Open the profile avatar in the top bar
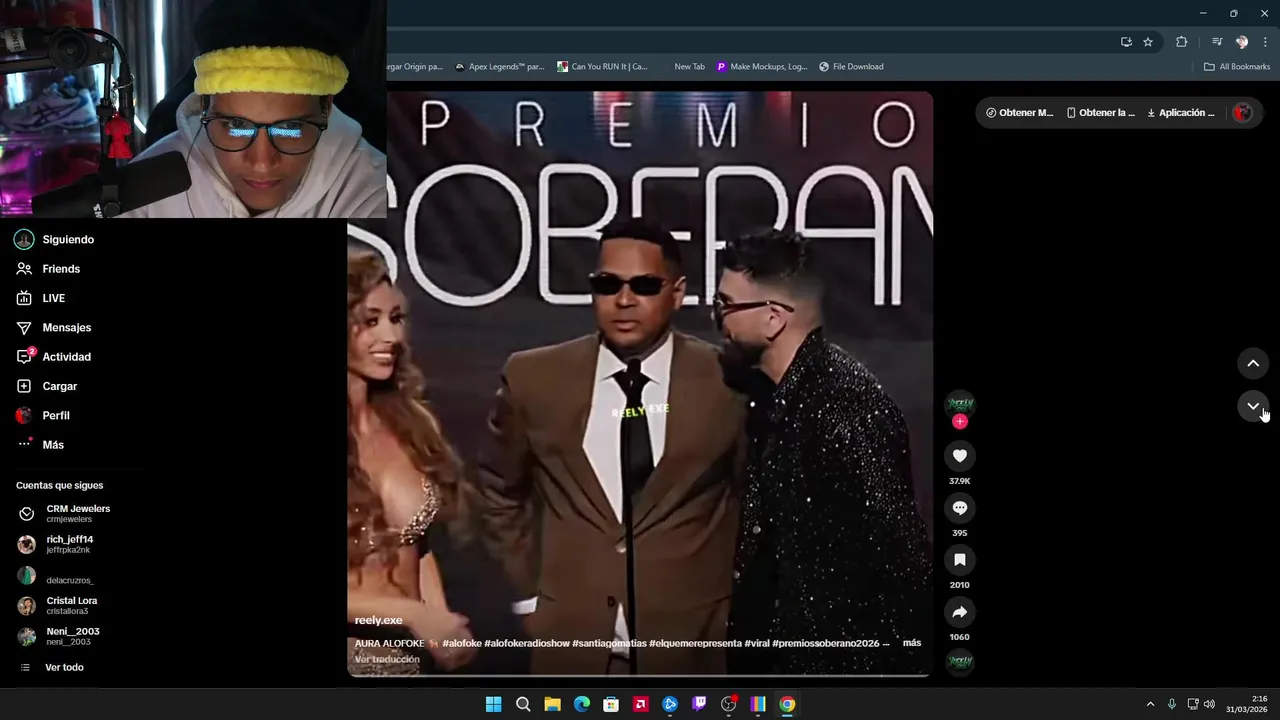 tap(1243, 113)
